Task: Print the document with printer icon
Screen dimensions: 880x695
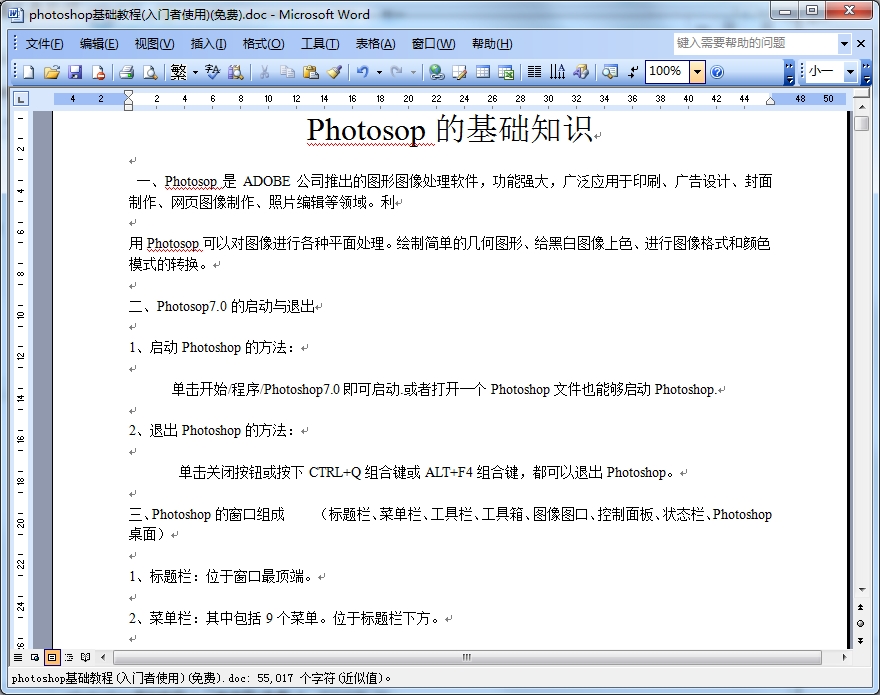Action: click(127, 72)
